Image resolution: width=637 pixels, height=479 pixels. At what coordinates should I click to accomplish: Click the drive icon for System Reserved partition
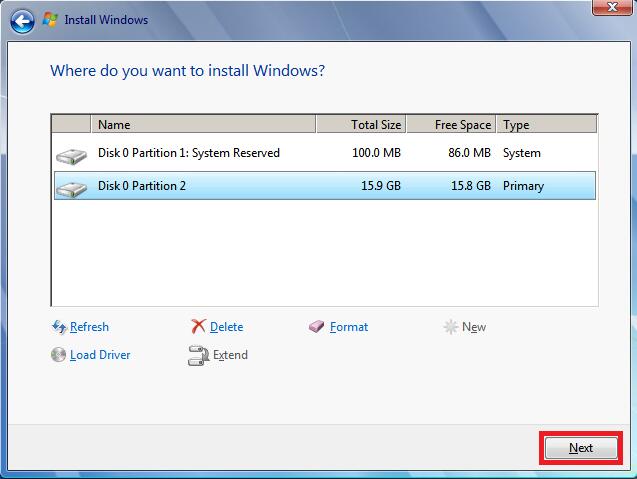click(72, 156)
